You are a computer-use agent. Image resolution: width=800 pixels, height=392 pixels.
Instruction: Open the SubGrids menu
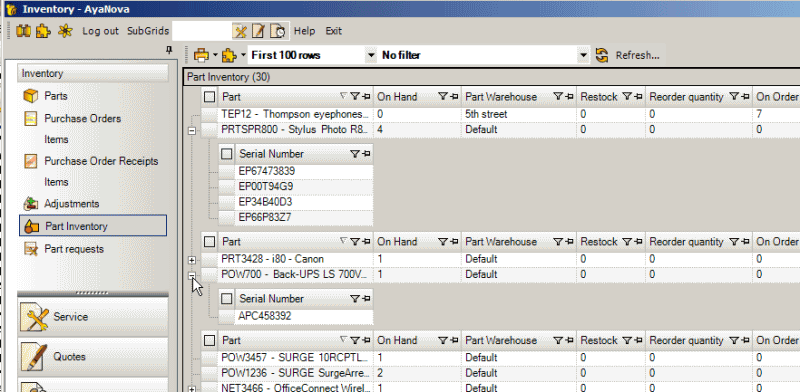click(x=148, y=31)
